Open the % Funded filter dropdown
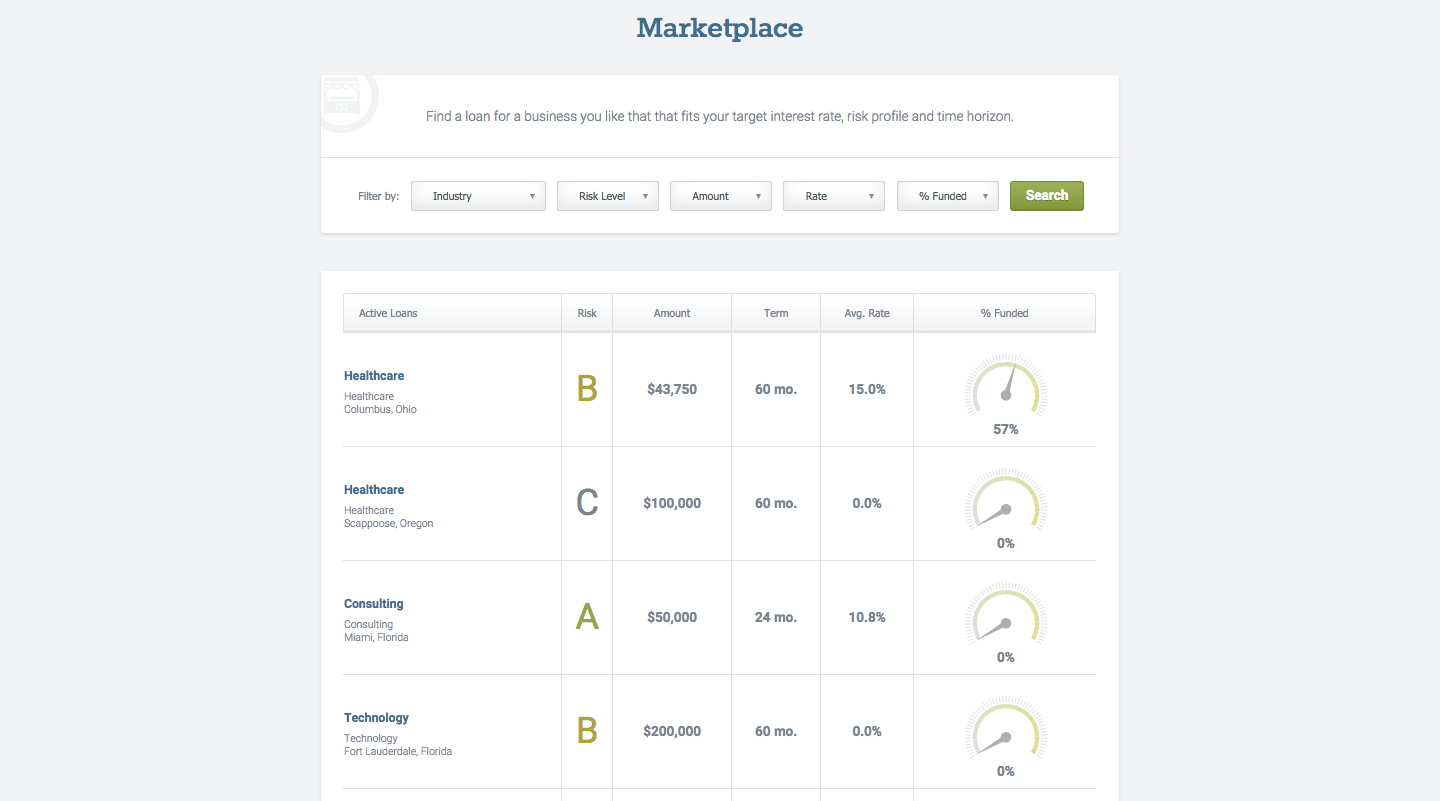 (947, 196)
